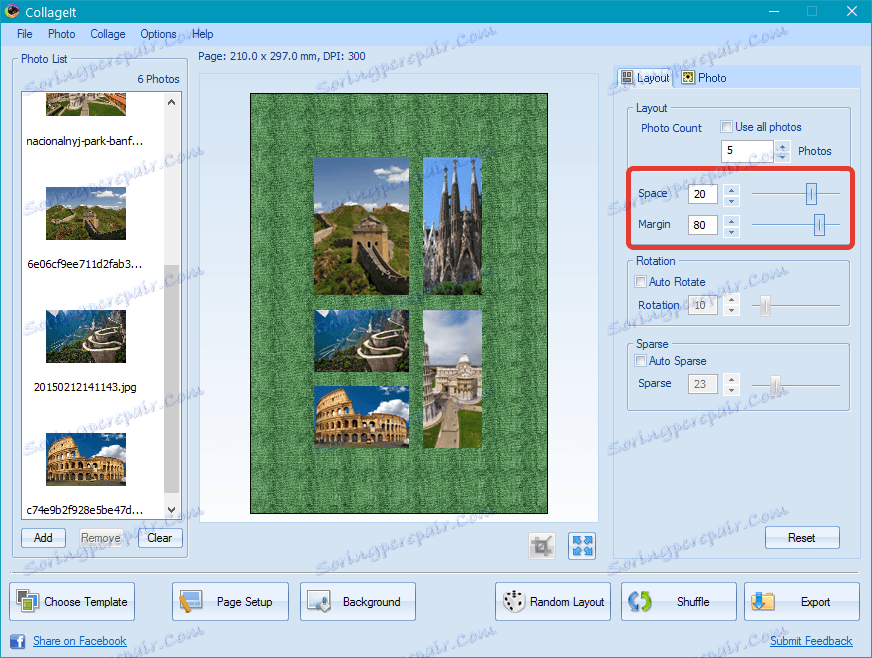Click the Photo Count input field

pos(747,151)
